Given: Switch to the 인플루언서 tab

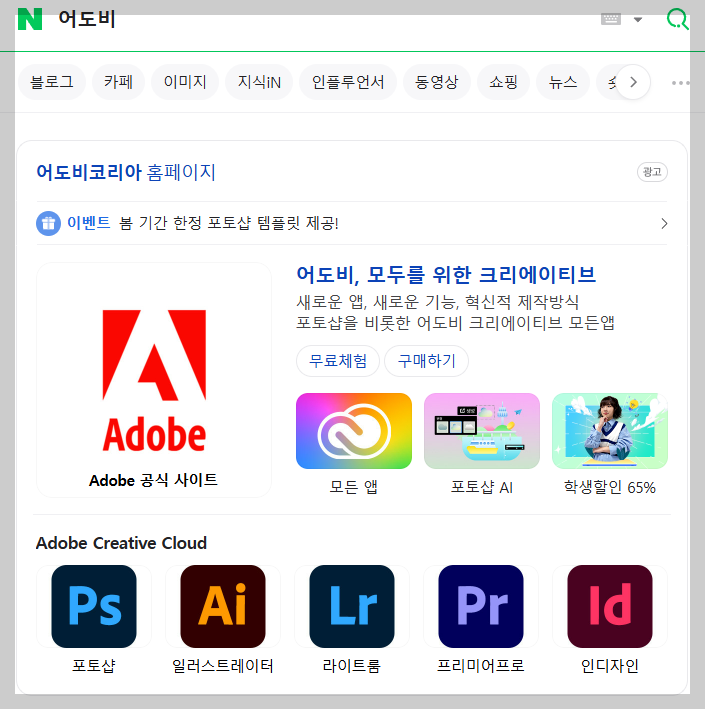Looking at the screenshot, I should pyautogui.click(x=348, y=82).
